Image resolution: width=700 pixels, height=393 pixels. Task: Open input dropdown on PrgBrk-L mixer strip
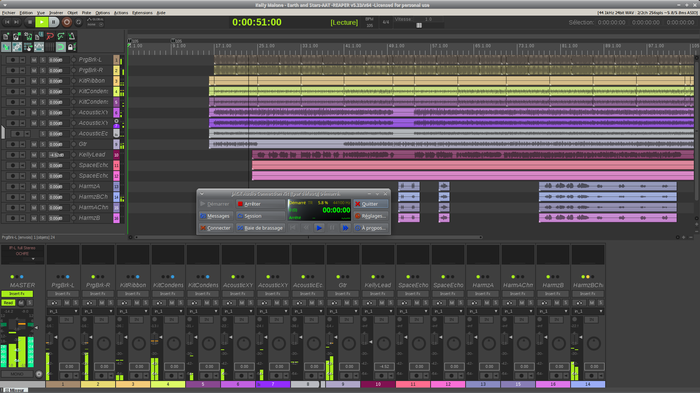click(63, 311)
